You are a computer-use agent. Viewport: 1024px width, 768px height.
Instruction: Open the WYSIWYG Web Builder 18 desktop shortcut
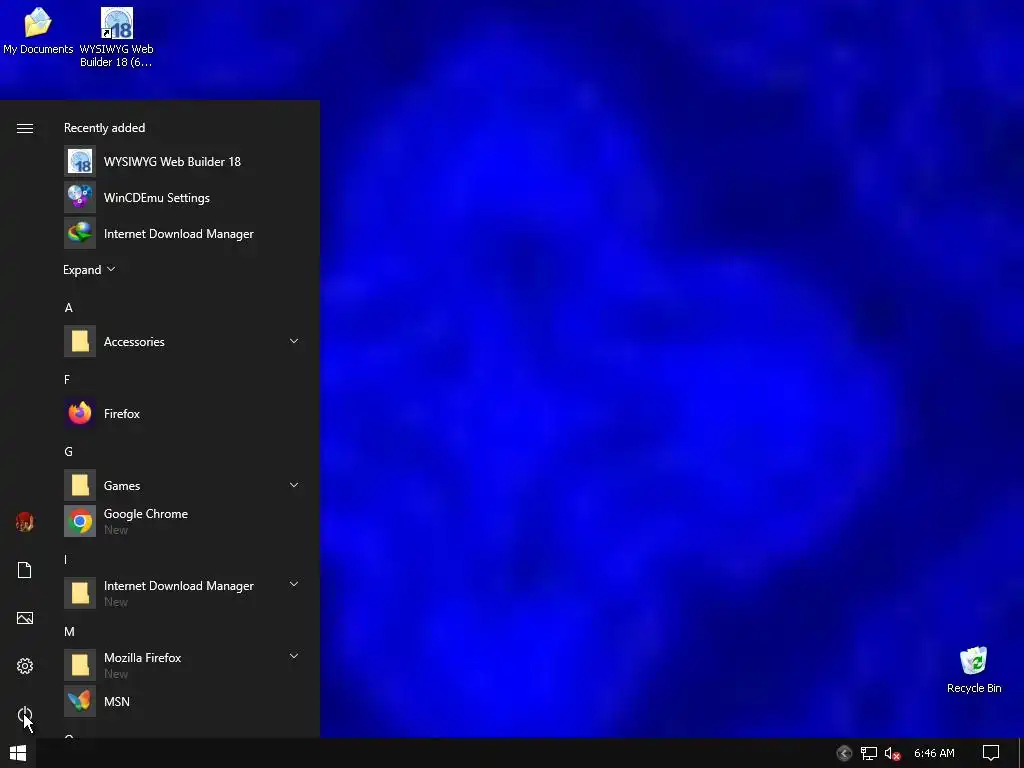click(116, 37)
